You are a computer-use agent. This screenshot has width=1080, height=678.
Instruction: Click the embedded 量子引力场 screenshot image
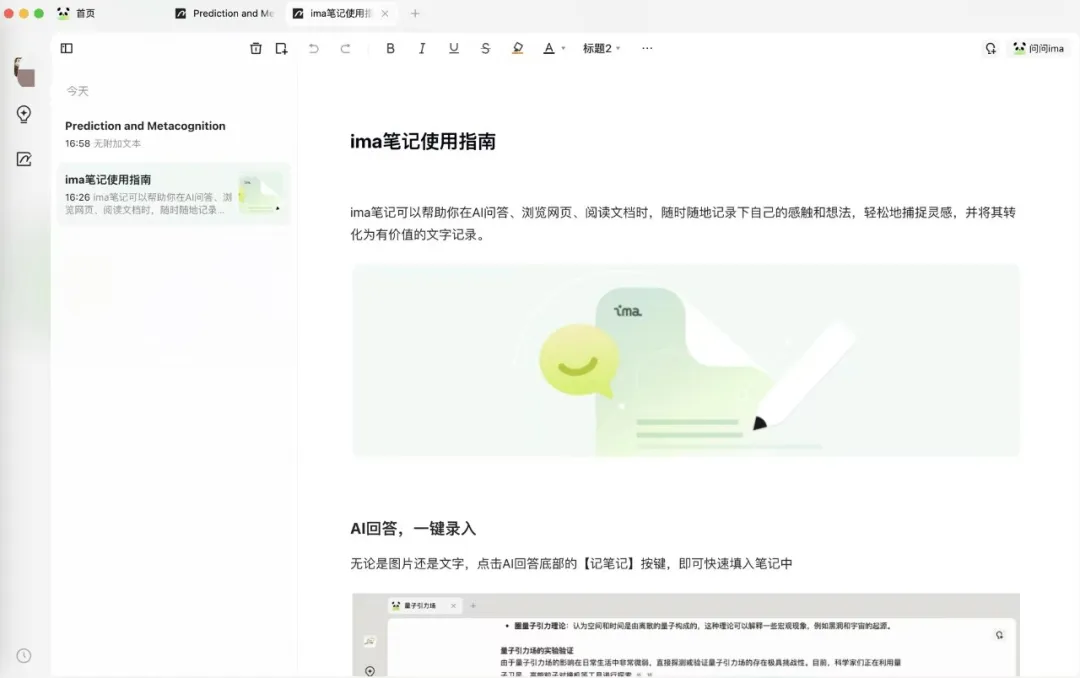686,635
